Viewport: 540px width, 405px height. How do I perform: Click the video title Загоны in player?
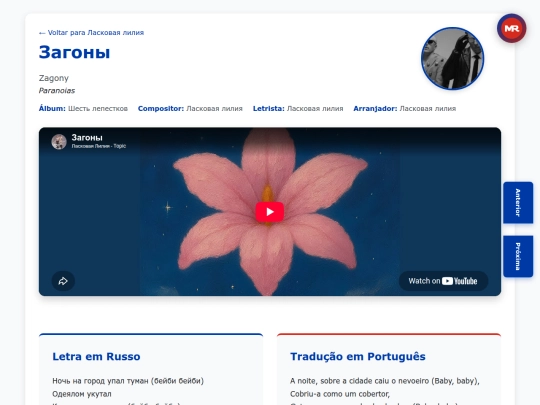87,138
